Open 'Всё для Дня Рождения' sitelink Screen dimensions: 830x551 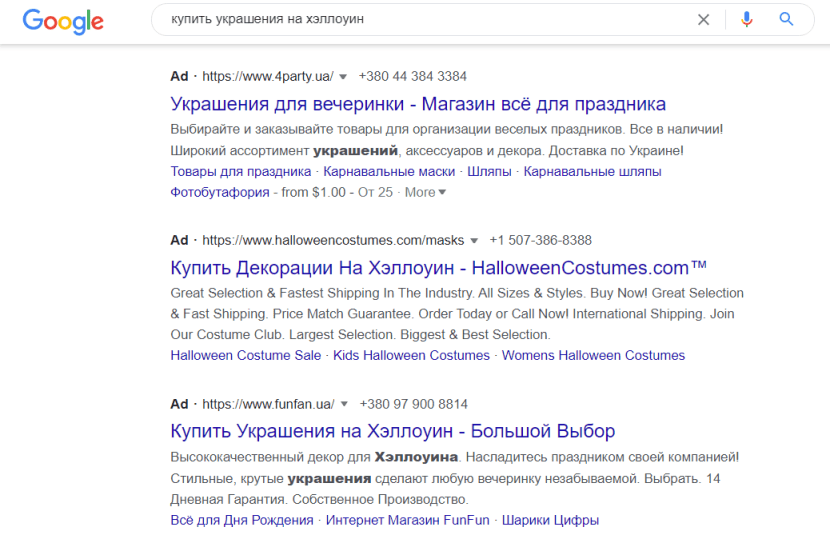242,520
